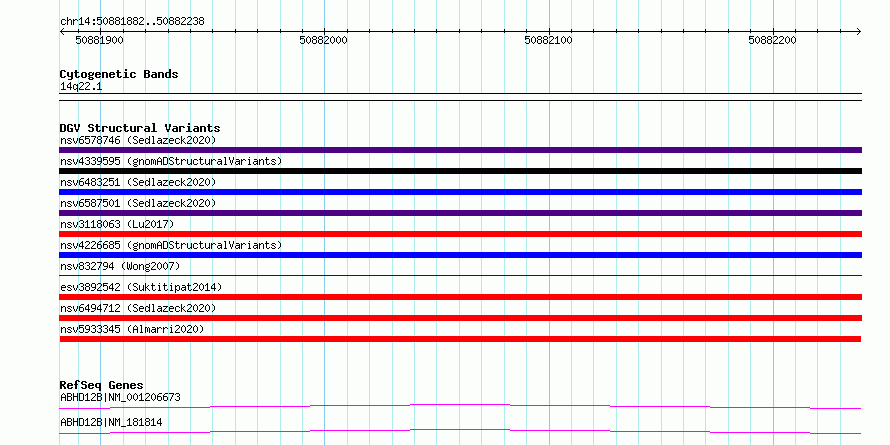The height and width of the screenshot is (445, 890).
Task: Open nsv4339595 (gnomADStructuralVariants) label
Action: (x=171, y=161)
